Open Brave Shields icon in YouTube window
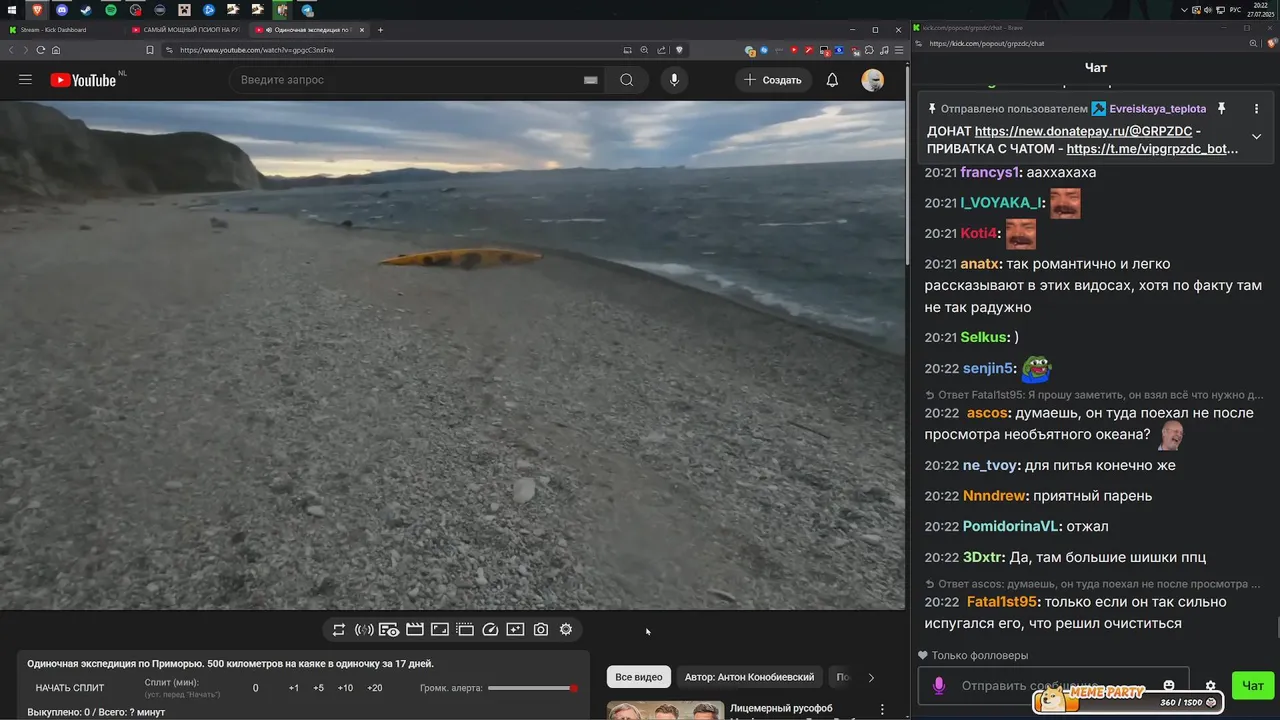 (x=679, y=50)
